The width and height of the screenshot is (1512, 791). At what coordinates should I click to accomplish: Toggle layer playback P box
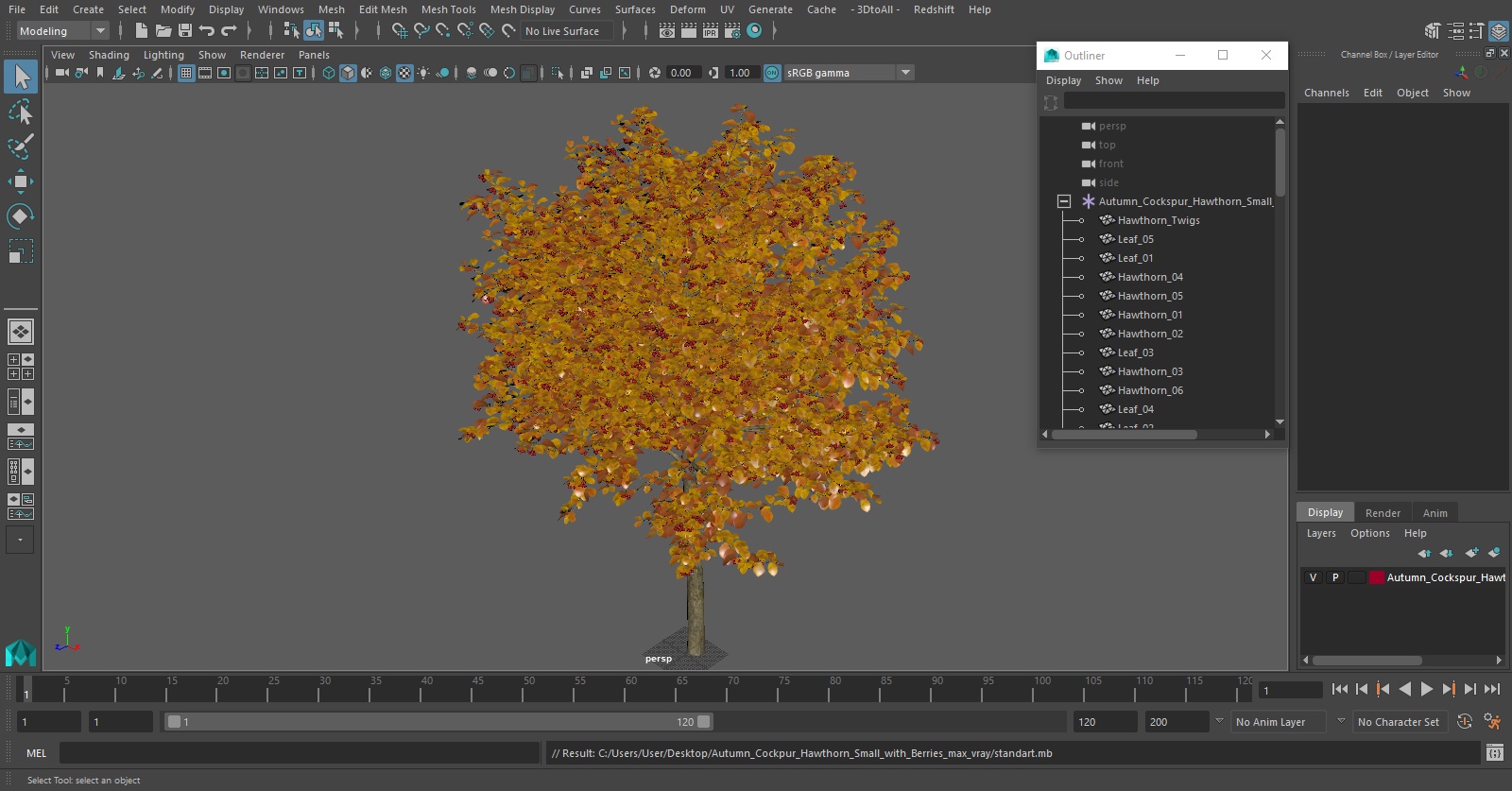pos(1335,577)
